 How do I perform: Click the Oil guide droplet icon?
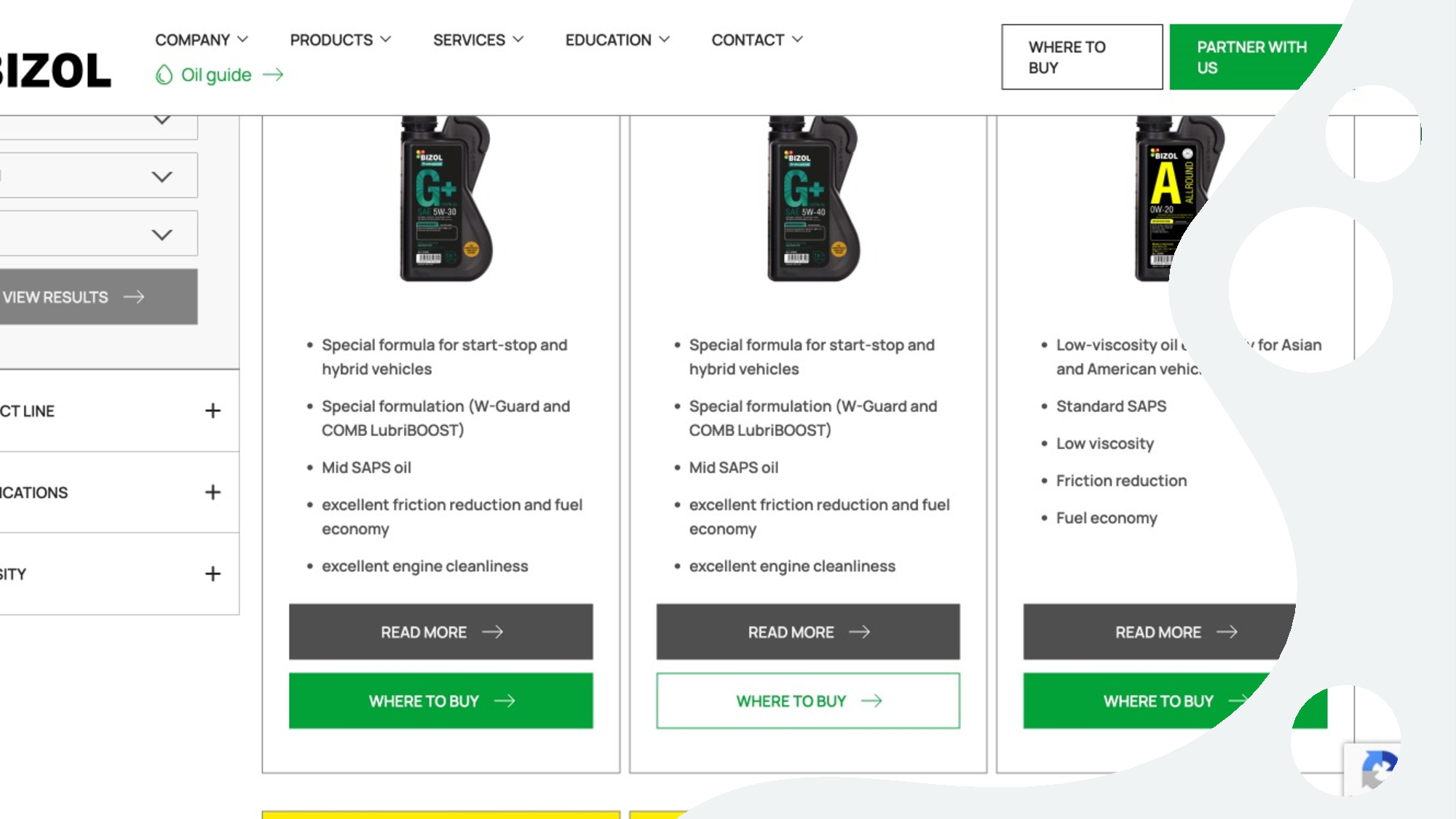164,75
